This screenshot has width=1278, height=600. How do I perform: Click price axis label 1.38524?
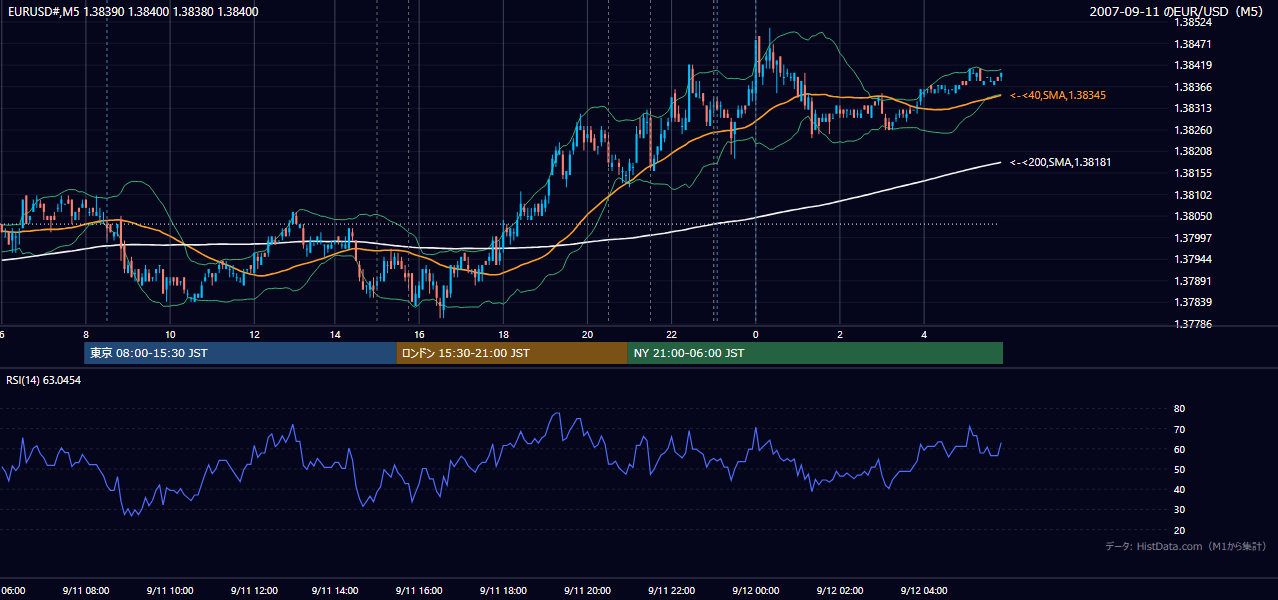pyautogui.click(x=1193, y=22)
